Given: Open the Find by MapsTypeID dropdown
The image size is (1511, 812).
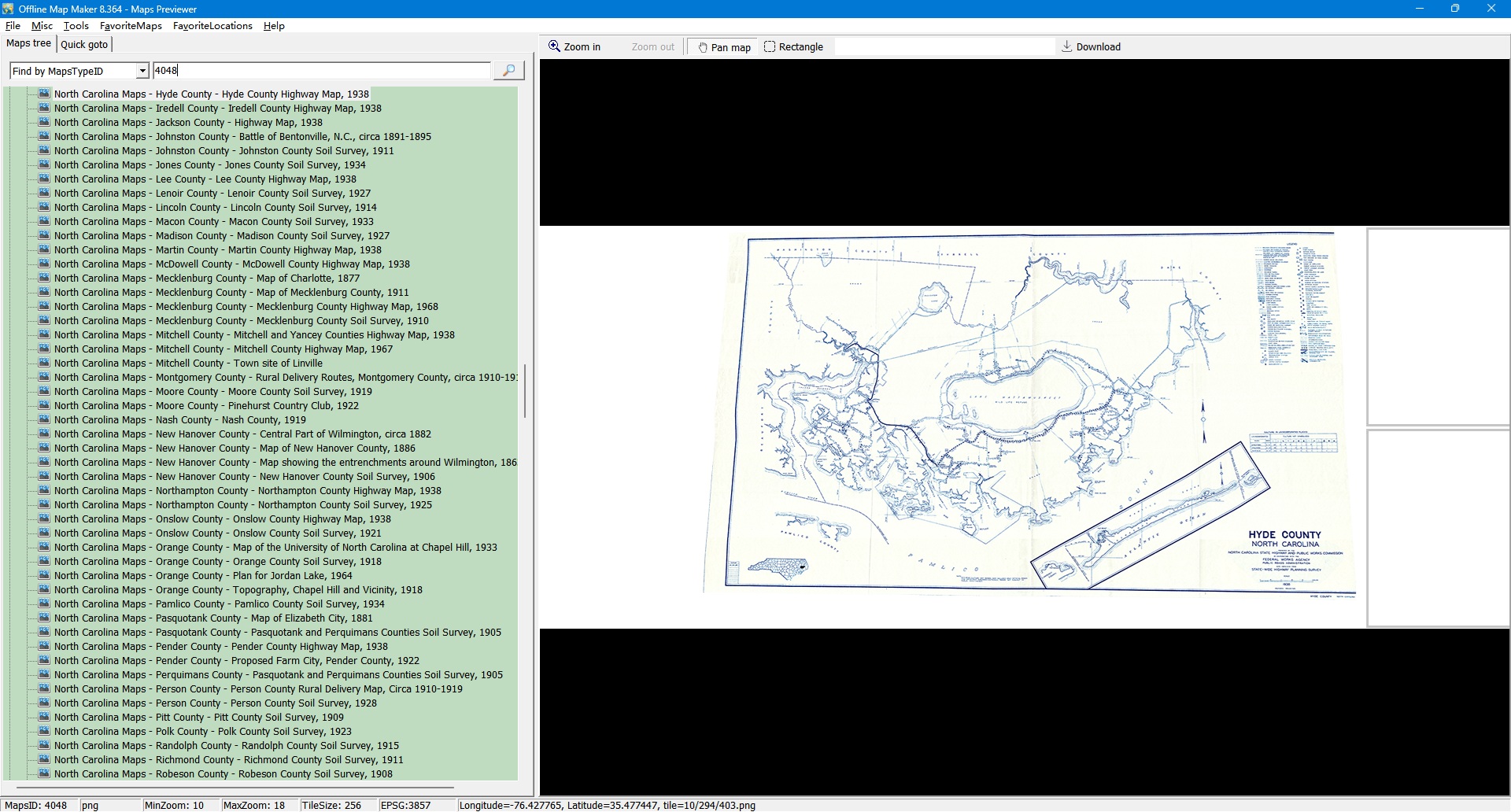Looking at the screenshot, I should coord(142,71).
